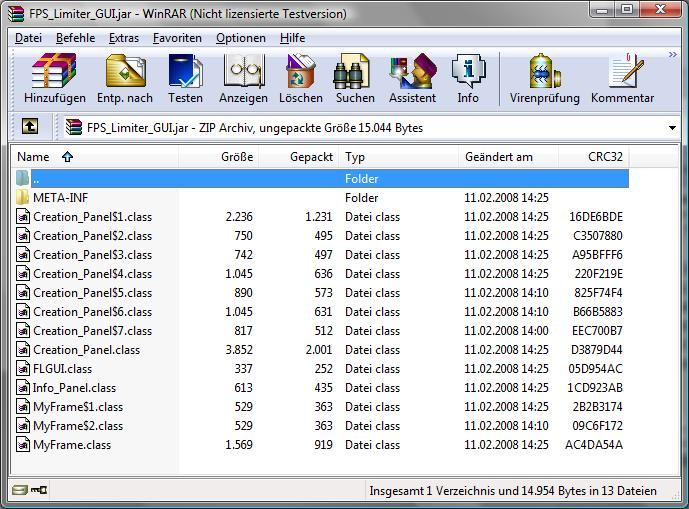
Task: Click packed size value 2.001
Action: click(x=319, y=350)
